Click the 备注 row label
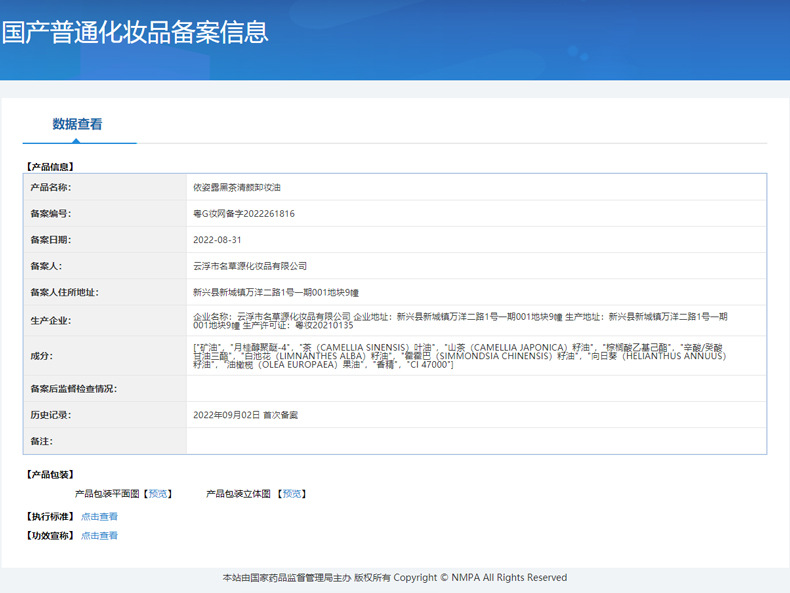The width and height of the screenshot is (790, 593). (x=41, y=441)
